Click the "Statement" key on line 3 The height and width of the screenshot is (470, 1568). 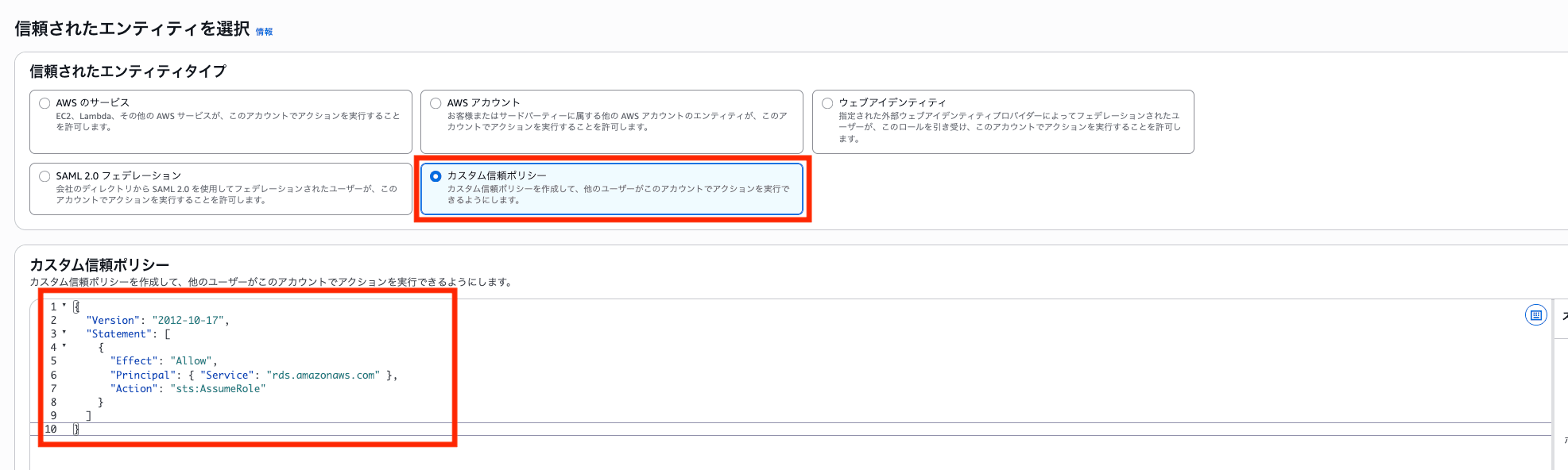(x=119, y=334)
